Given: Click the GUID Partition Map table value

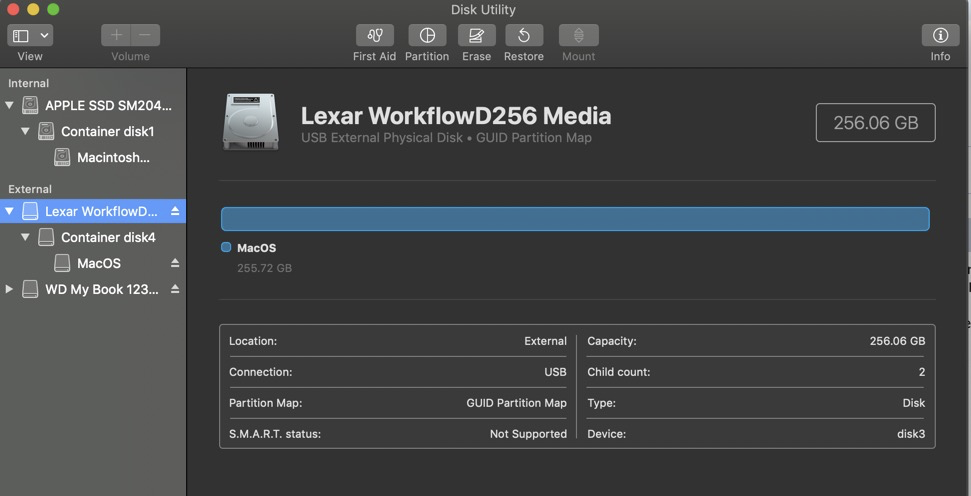Looking at the screenshot, I should coord(516,403).
